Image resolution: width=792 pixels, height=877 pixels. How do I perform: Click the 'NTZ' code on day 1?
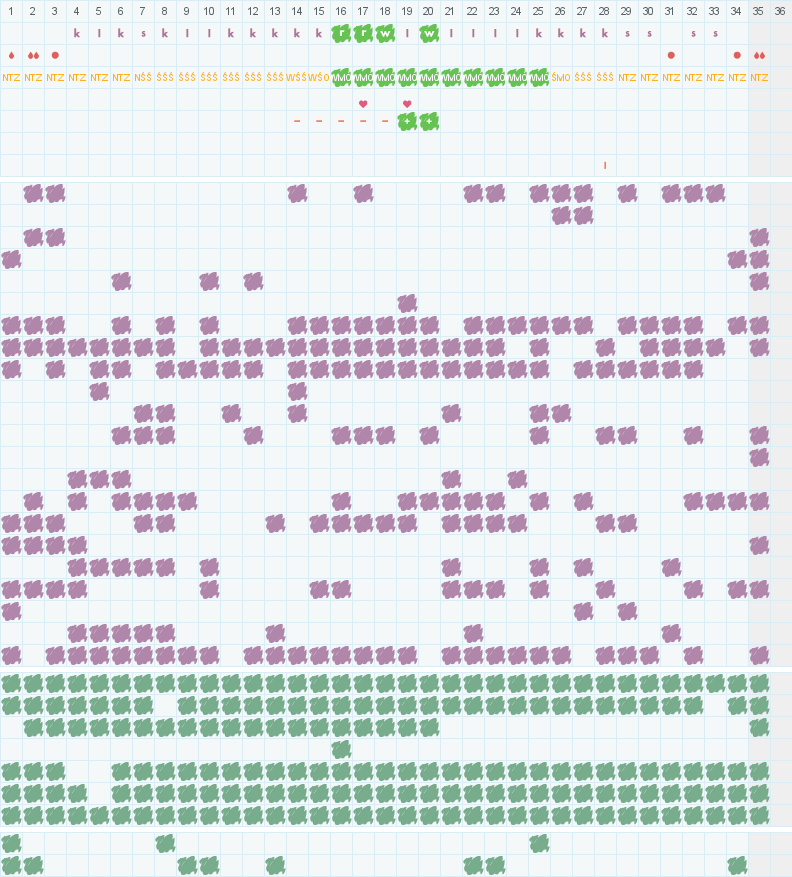click(x=11, y=77)
